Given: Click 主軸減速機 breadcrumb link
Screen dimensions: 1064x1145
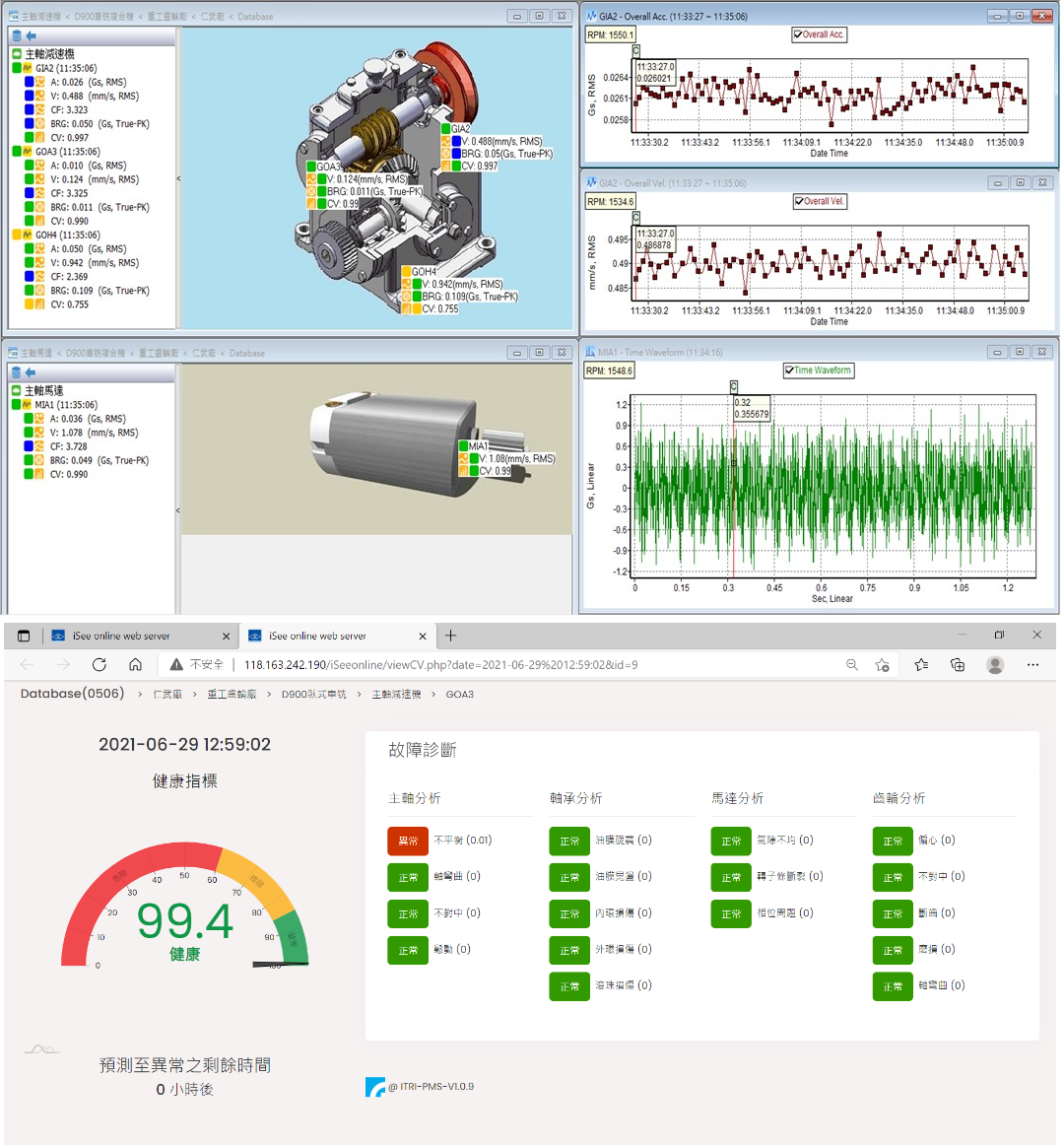Looking at the screenshot, I should pos(396,694).
